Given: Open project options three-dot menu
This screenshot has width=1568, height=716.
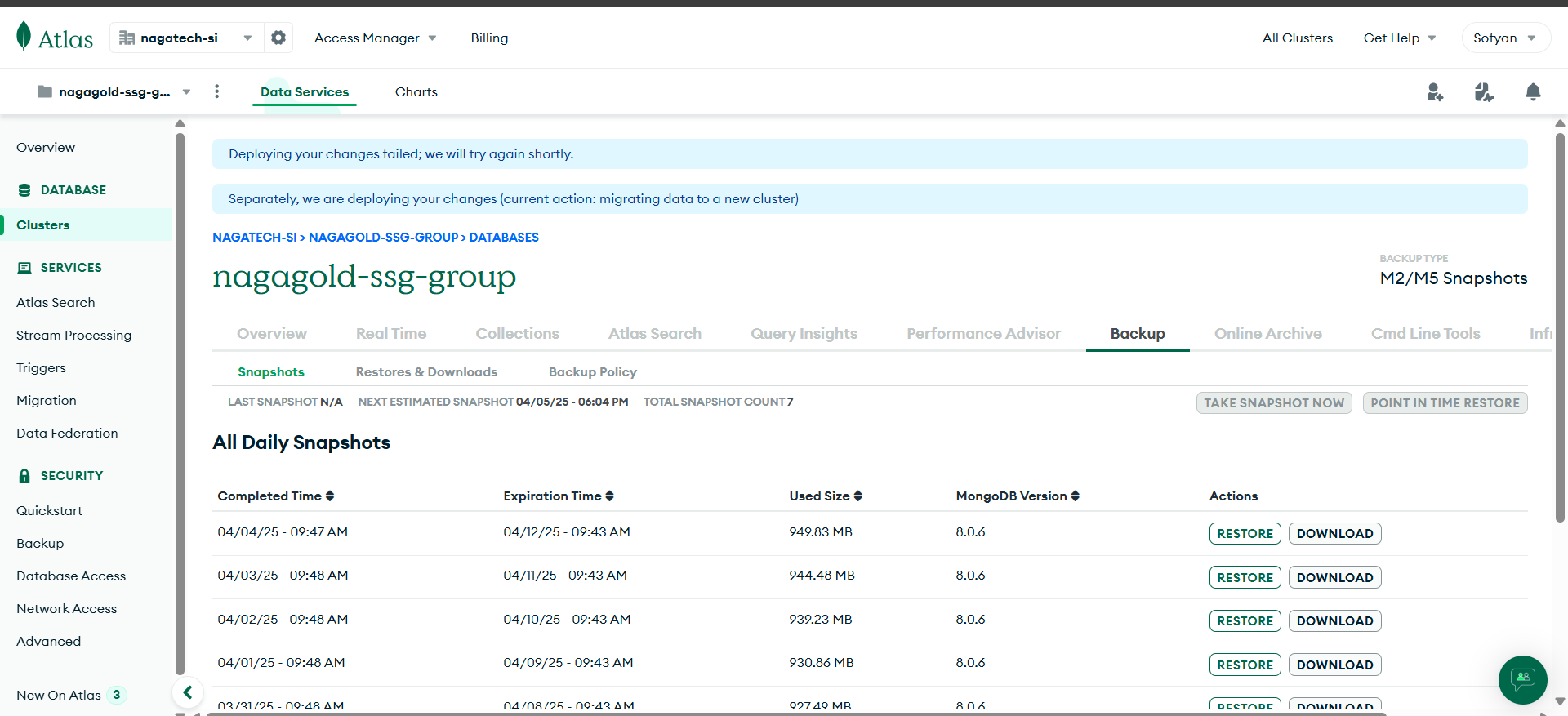Looking at the screenshot, I should (x=216, y=91).
